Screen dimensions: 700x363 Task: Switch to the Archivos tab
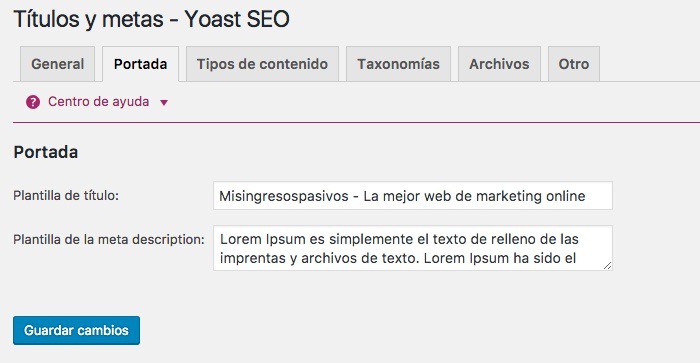coord(499,64)
